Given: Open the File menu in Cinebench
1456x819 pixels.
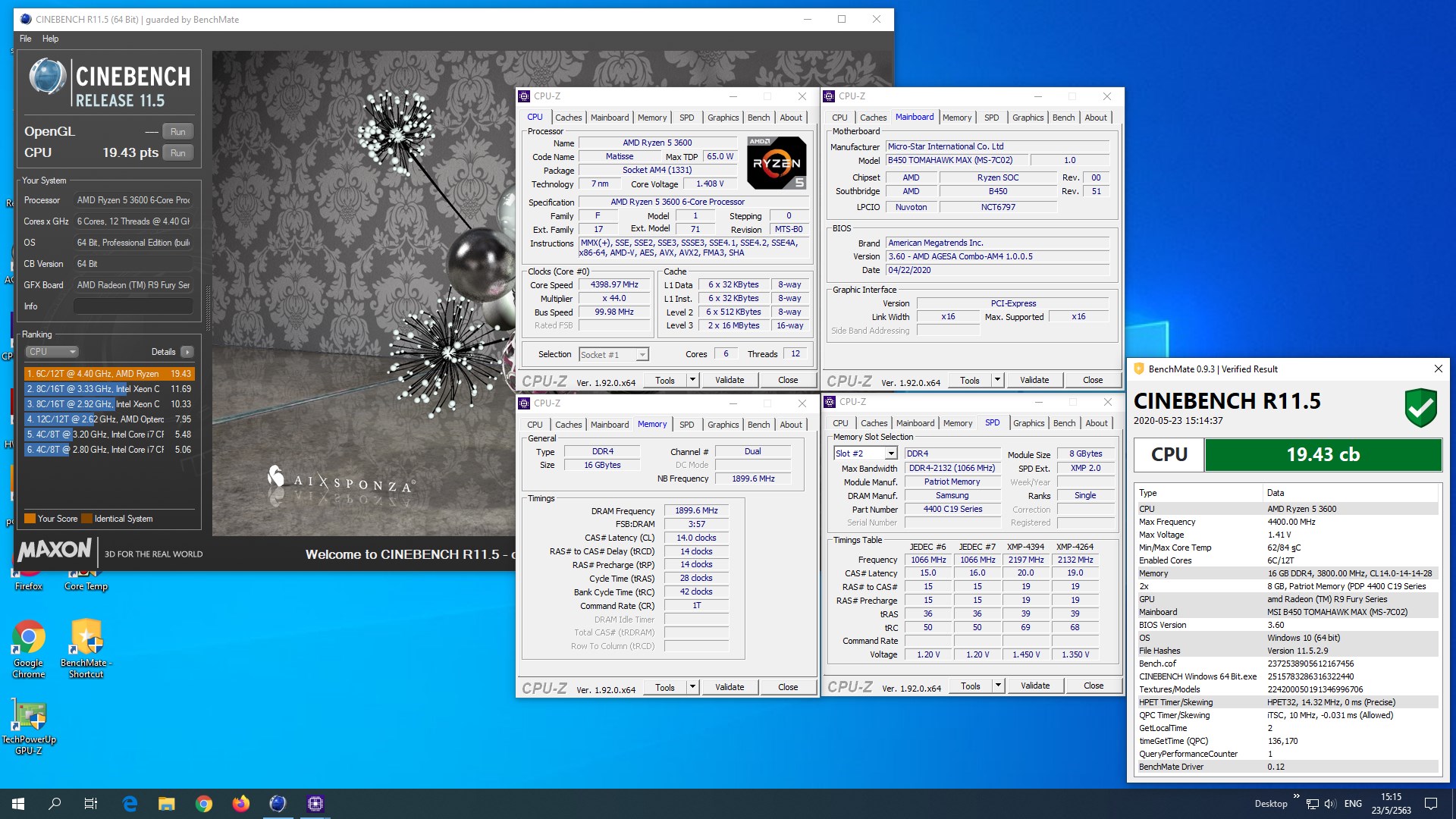Looking at the screenshot, I should click(26, 39).
